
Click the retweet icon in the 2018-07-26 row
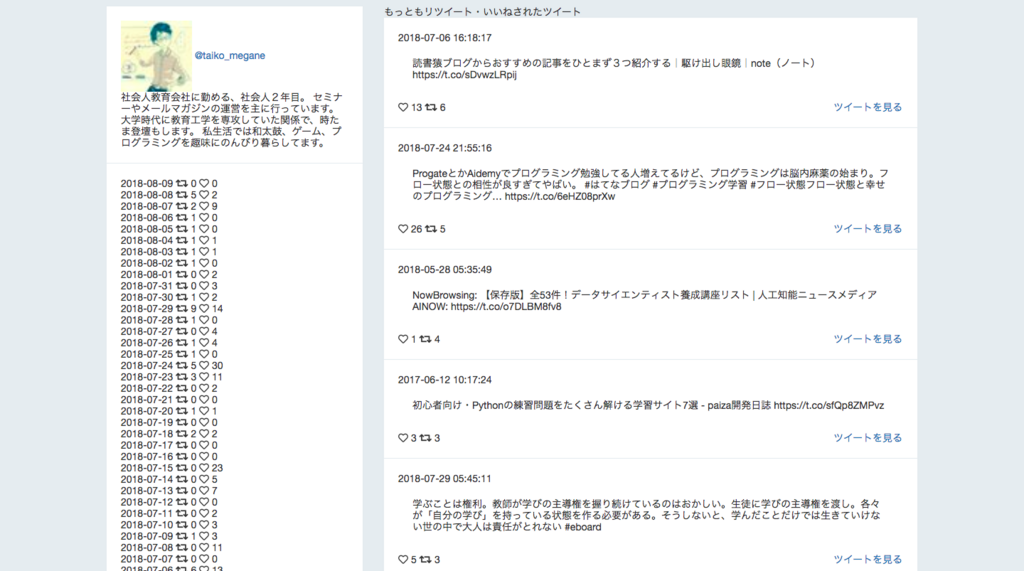182,343
